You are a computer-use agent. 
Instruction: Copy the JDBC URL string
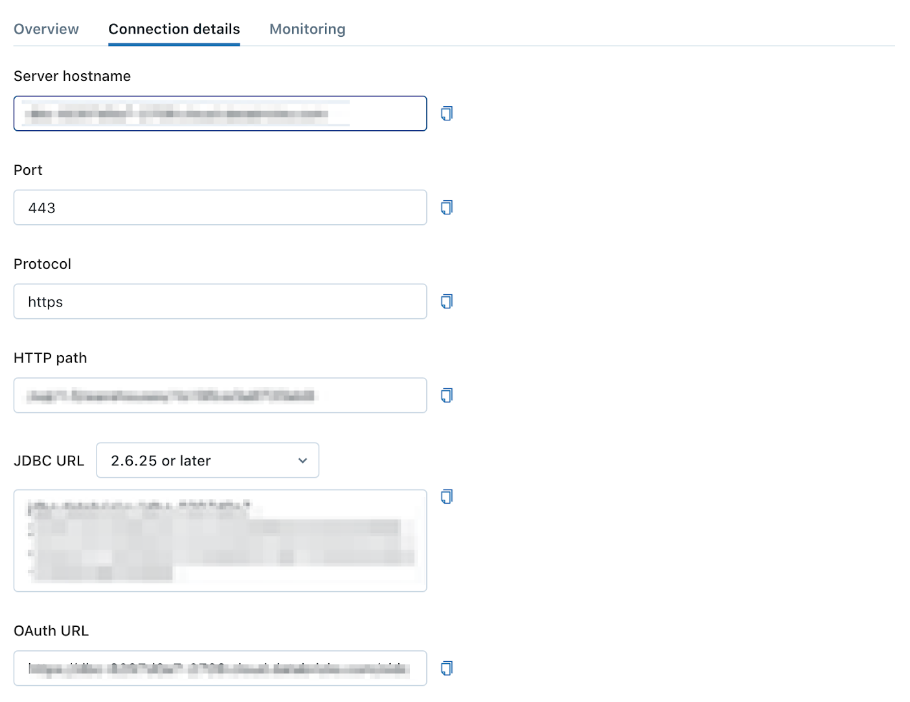click(x=447, y=497)
